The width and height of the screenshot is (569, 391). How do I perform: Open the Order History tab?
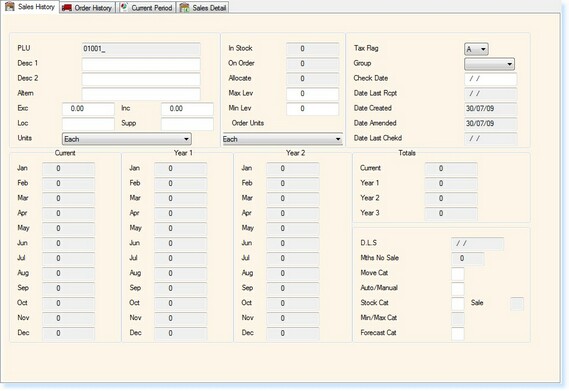pos(88,8)
